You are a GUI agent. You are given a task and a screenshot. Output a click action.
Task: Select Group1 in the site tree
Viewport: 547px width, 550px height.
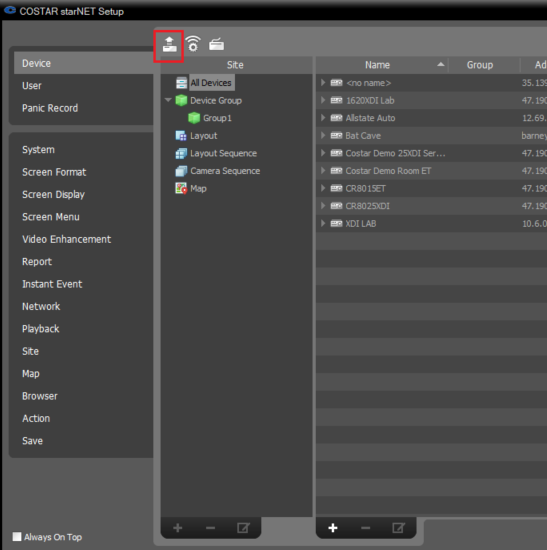pyautogui.click(x=217, y=118)
